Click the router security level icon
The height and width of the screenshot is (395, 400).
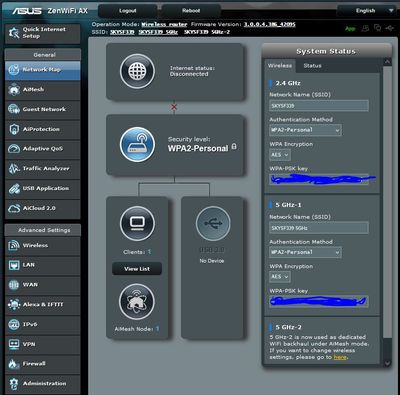[x=137, y=144]
